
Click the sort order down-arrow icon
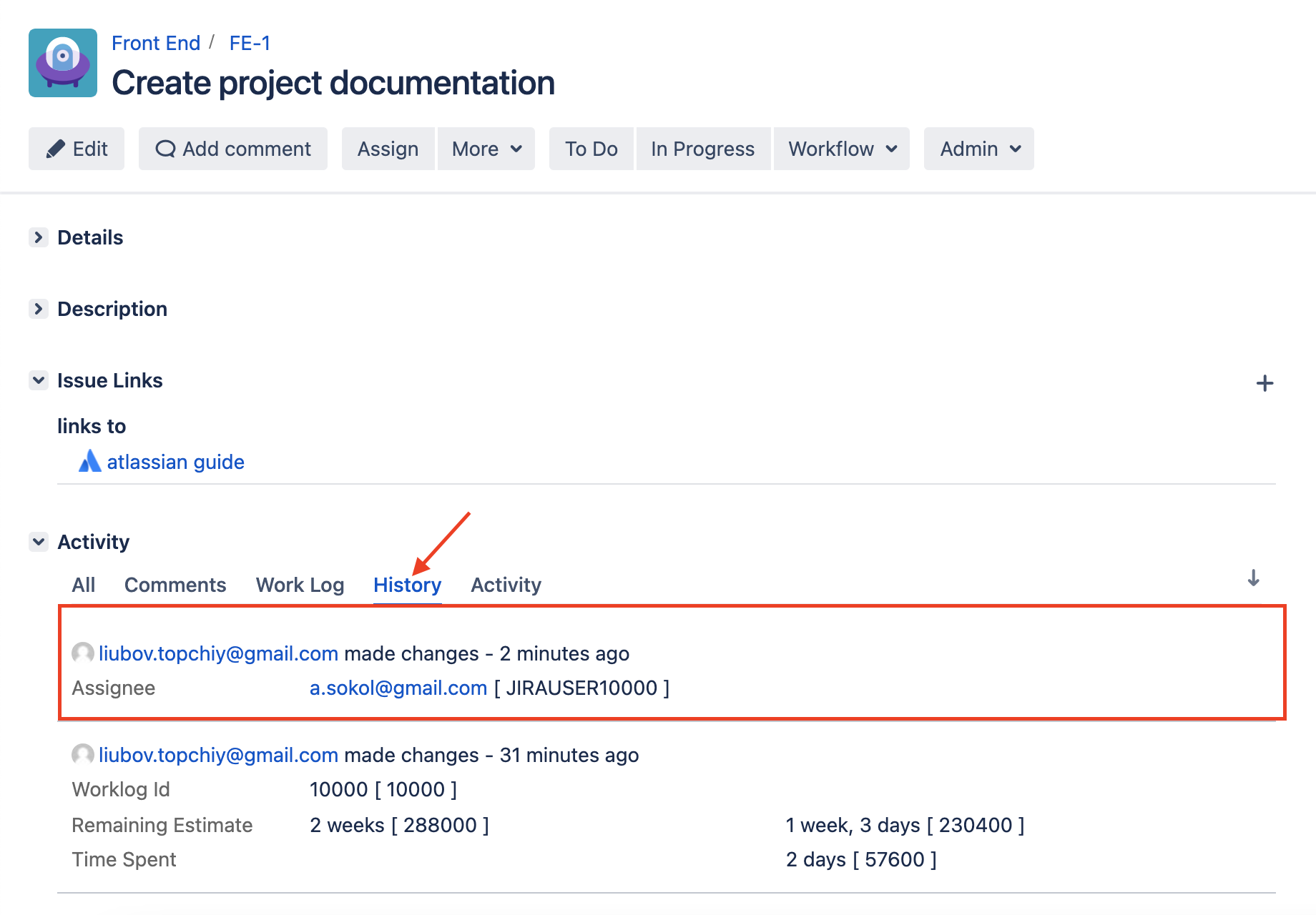(x=1253, y=578)
